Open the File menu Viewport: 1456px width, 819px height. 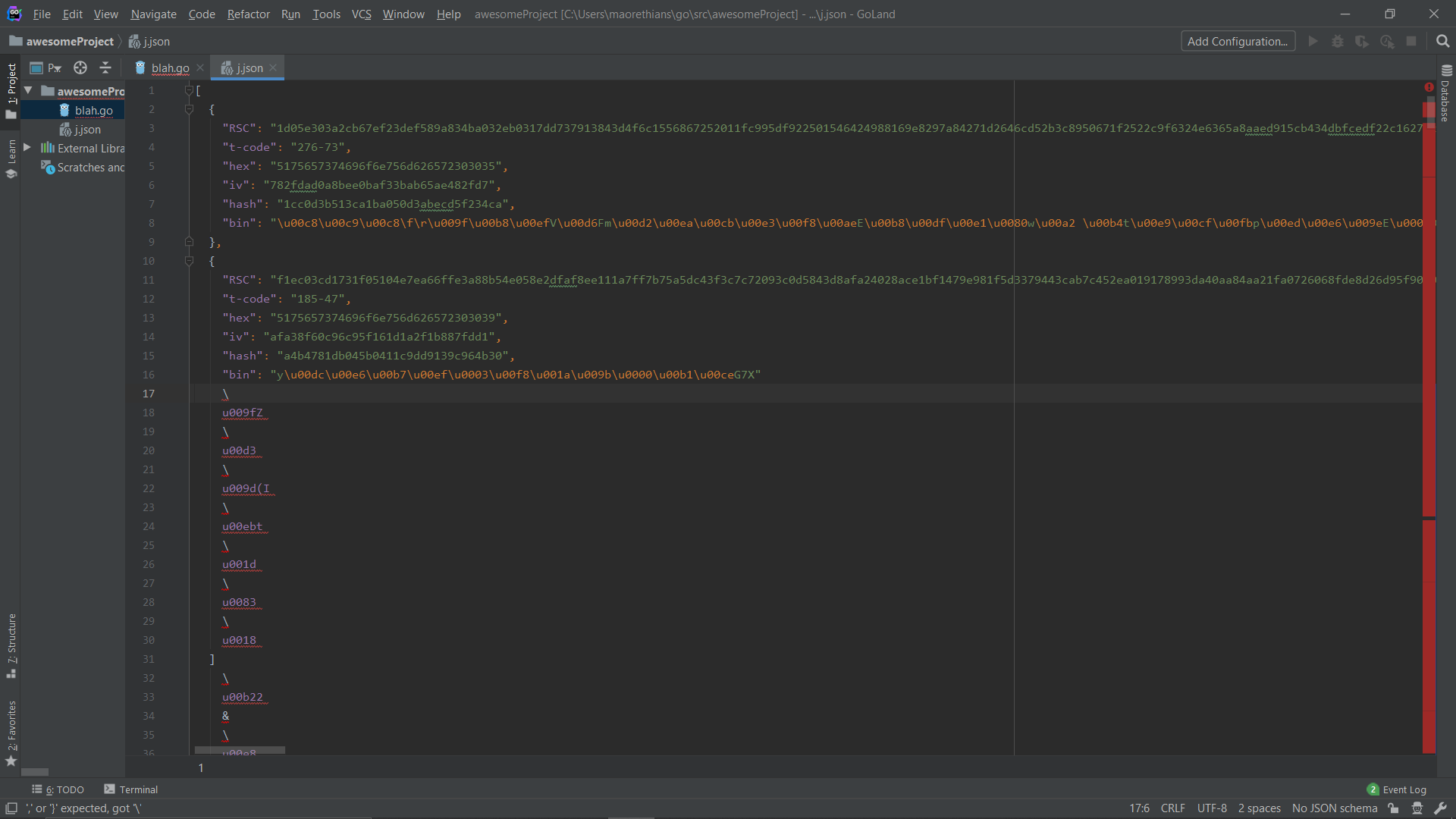coord(42,14)
